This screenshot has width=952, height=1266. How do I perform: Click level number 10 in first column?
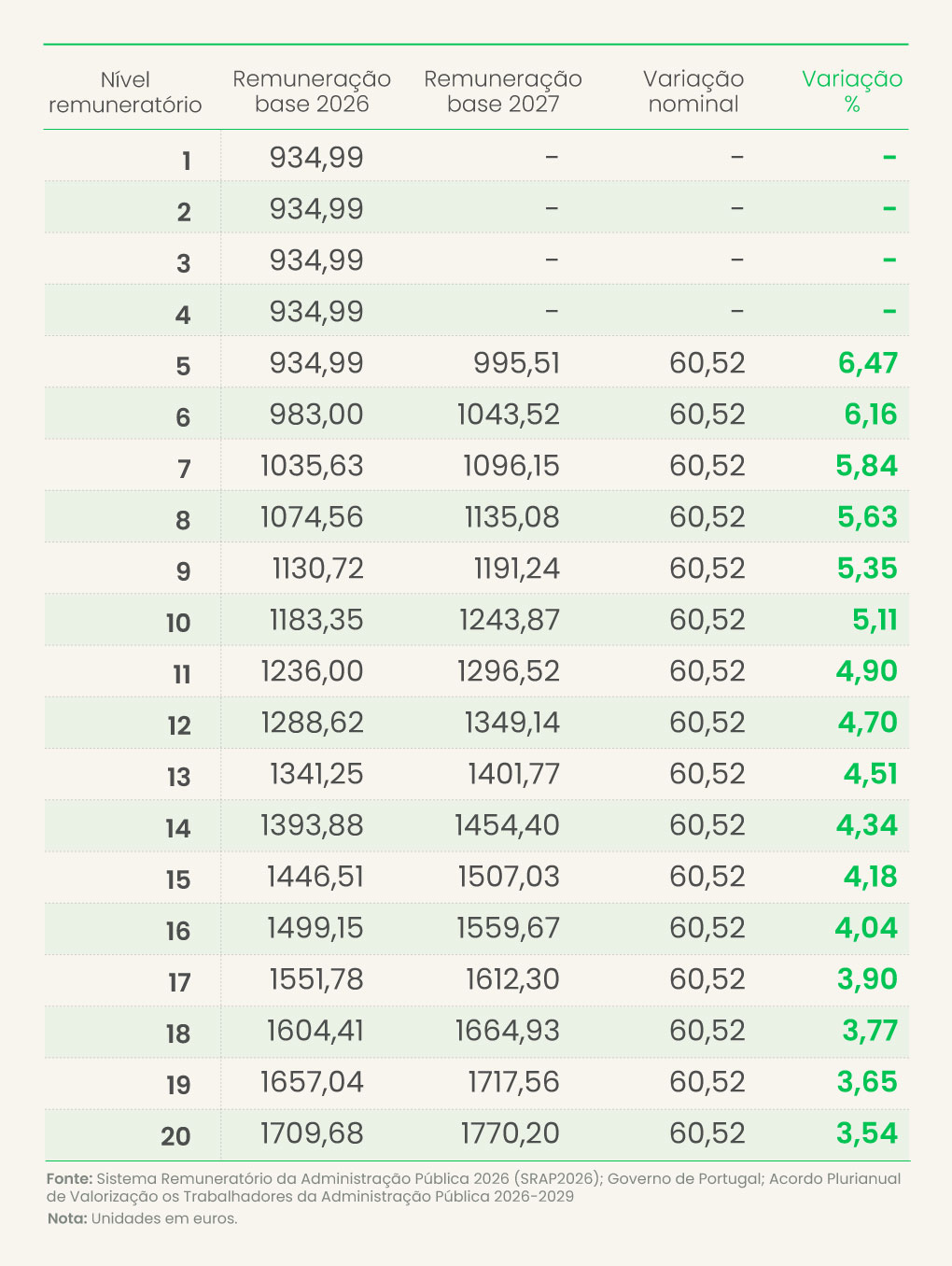pyautogui.click(x=178, y=623)
